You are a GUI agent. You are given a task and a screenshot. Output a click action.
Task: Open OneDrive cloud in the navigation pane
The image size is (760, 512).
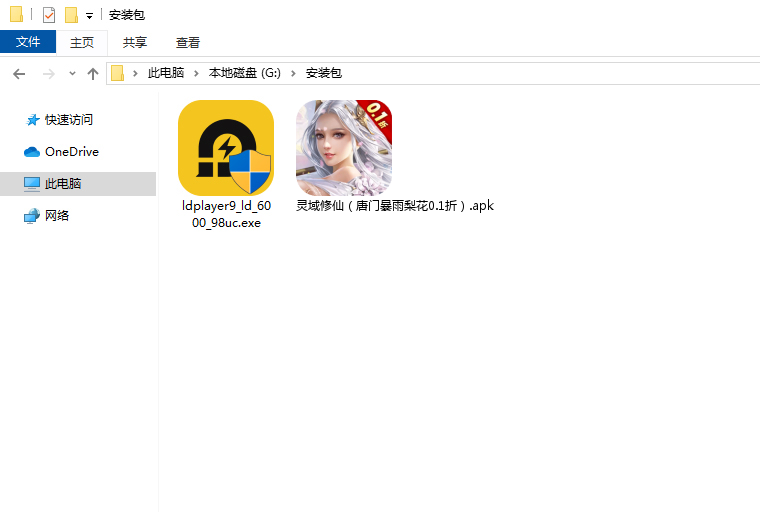click(x=71, y=152)
